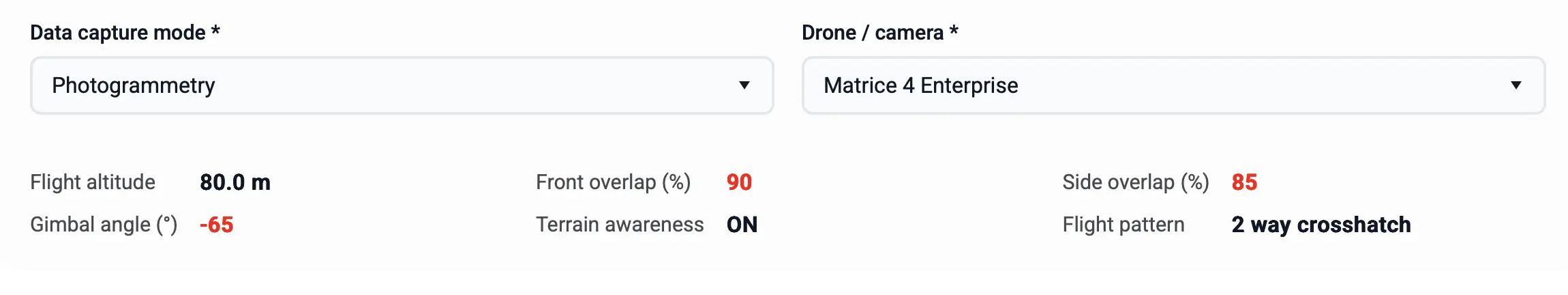Select the red gimbal angle value -65
The height and width of the screenshot is (295, 1568).
(216, 225)
